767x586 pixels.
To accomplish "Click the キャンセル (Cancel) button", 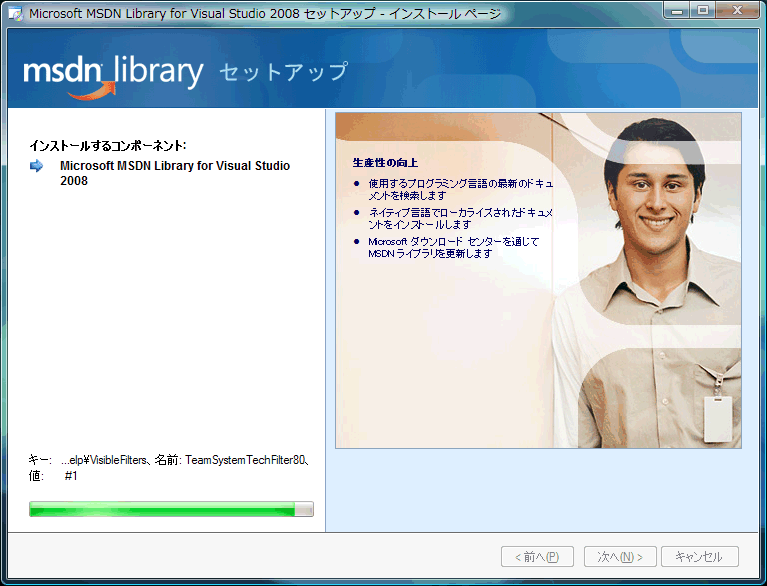I will [x=699, y=557].
